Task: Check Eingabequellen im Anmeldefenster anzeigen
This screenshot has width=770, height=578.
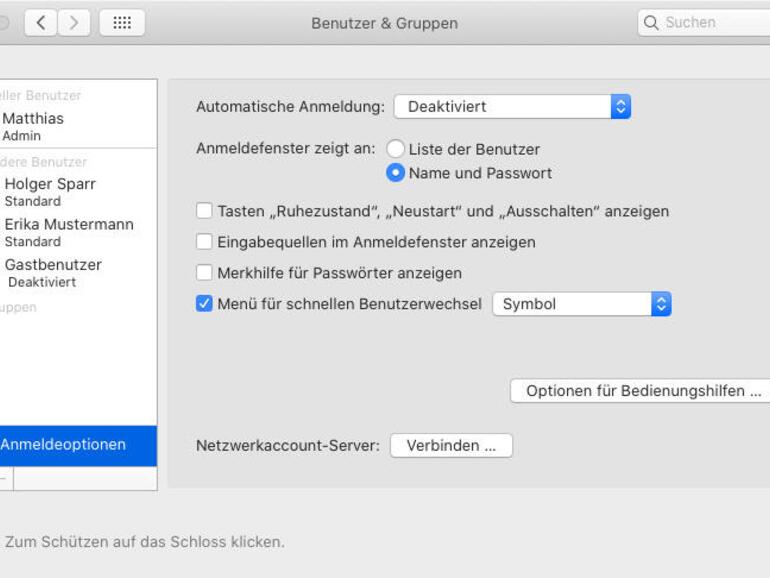Action: click(204, 242)
